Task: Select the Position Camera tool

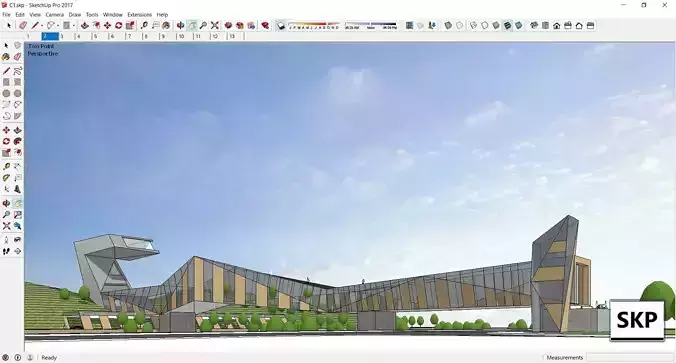Action: [x=6, y=240]
